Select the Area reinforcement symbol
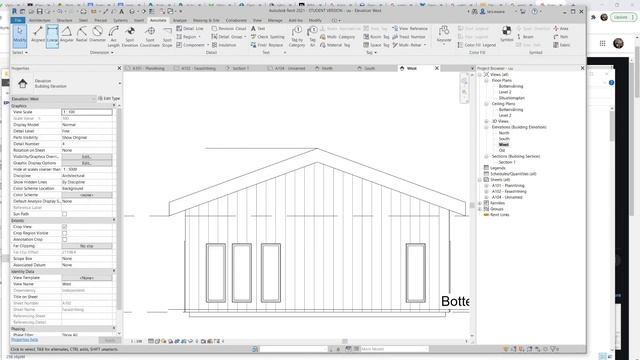The height and width of the screenshot is (360, 640). click(x=561, y=29)
